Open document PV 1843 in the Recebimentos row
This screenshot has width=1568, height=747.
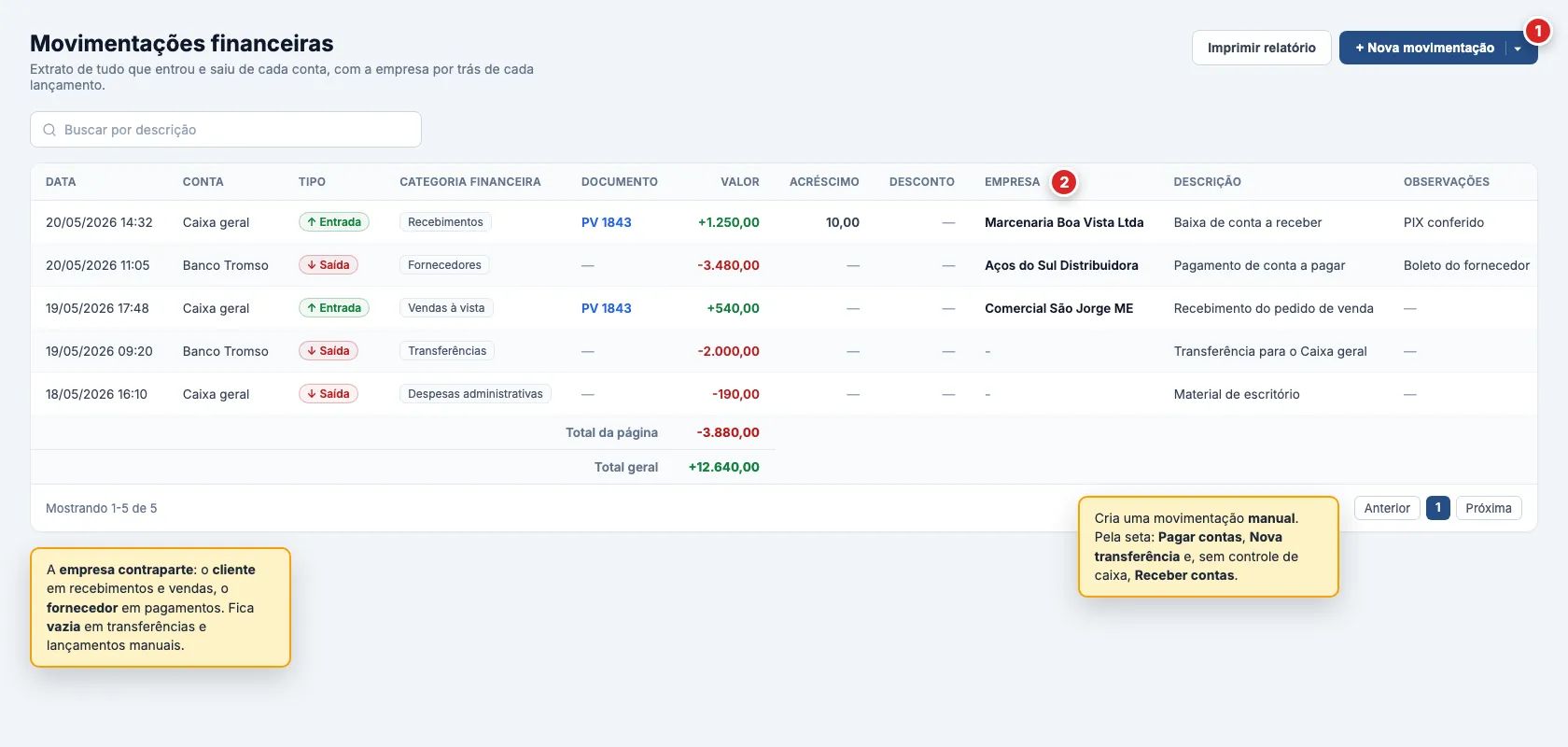[x=607, y=222]
